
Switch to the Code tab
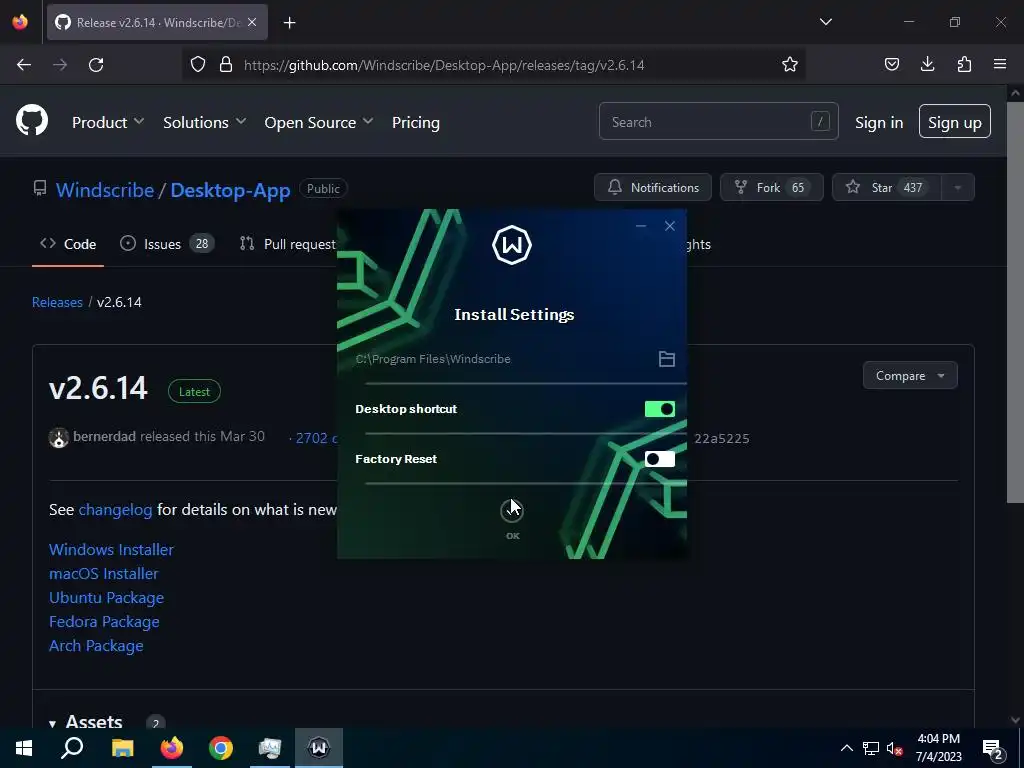[68, 244]
